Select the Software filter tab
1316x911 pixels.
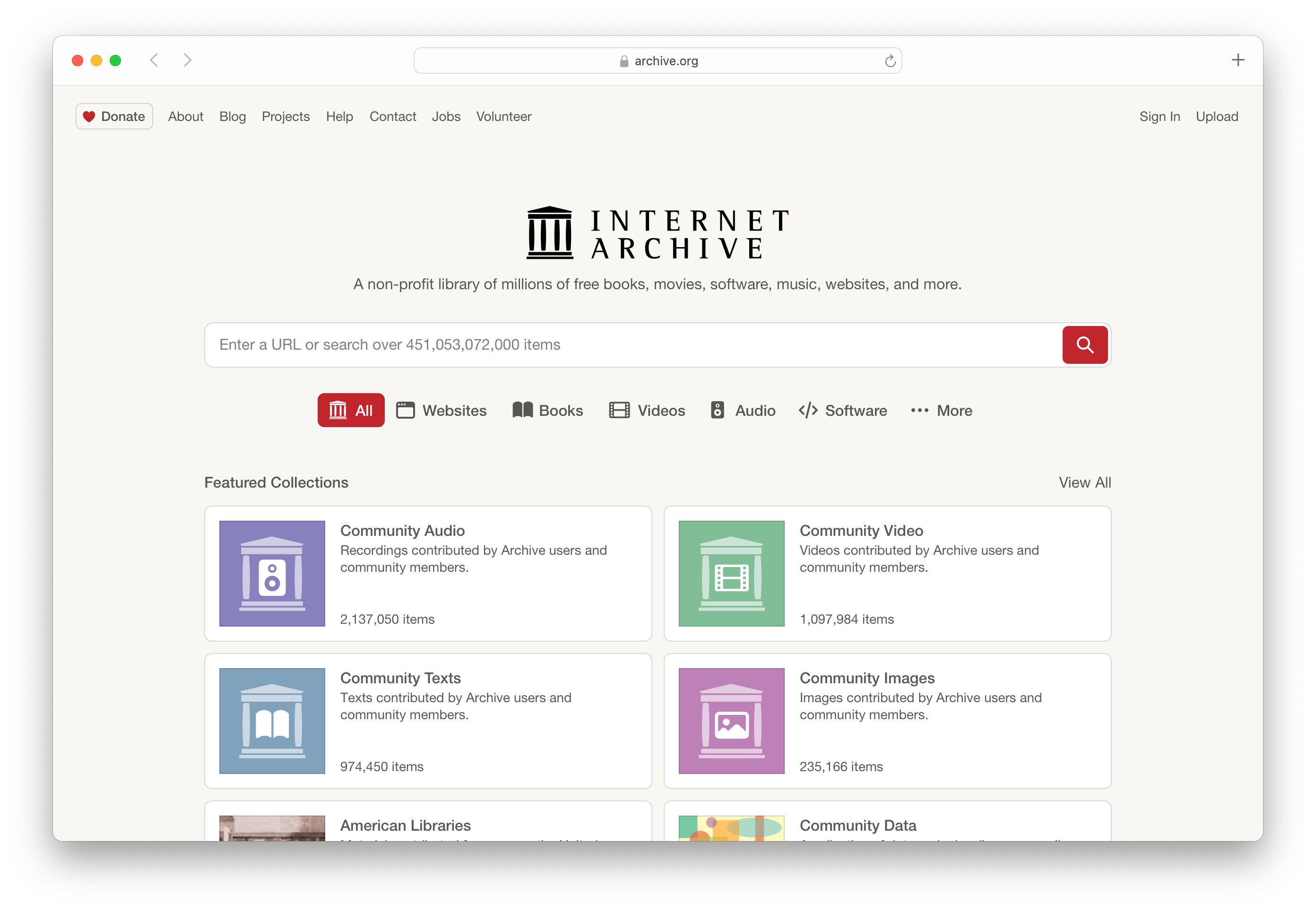(843, 411)
